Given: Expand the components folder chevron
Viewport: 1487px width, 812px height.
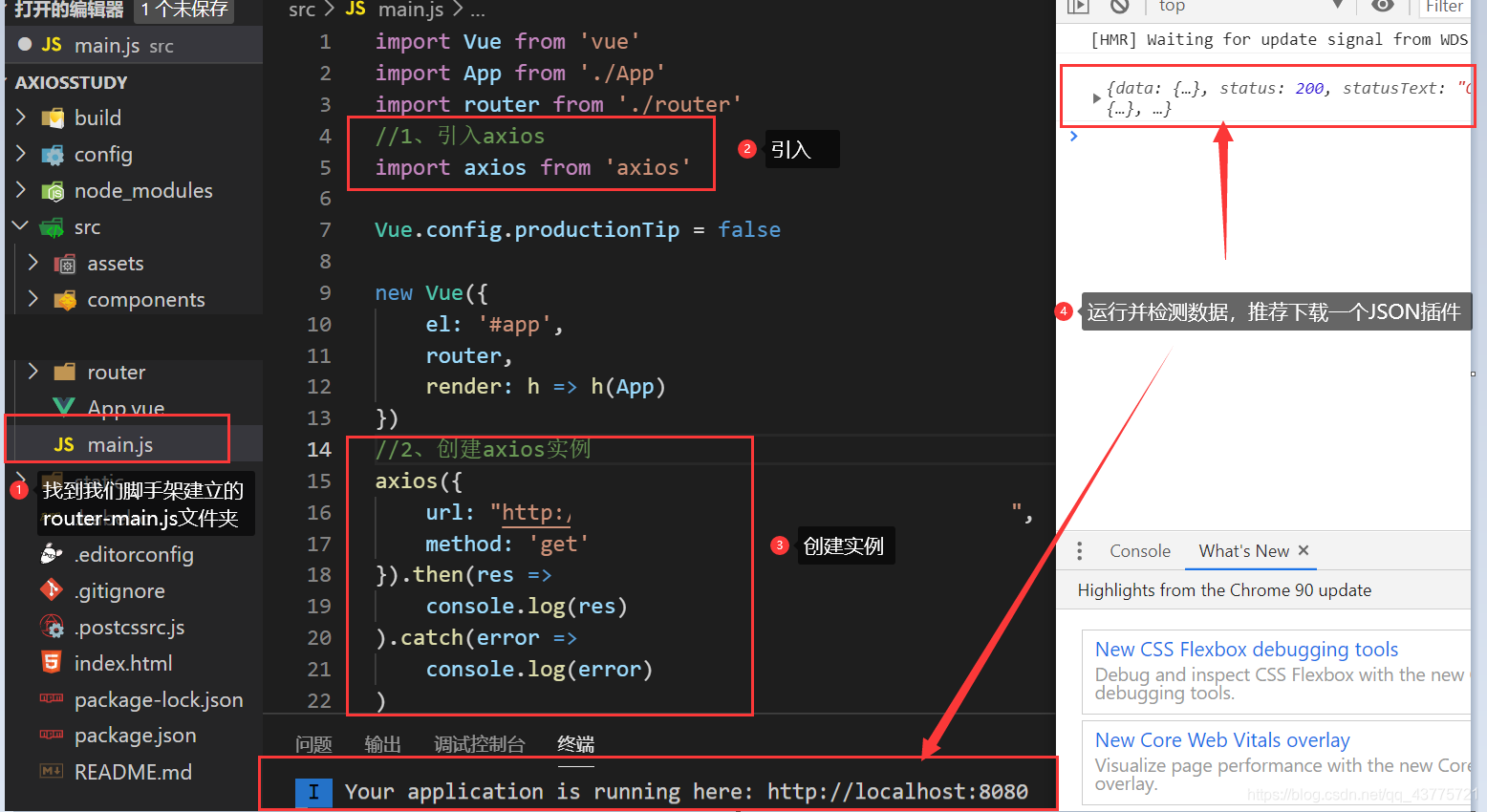Looking at the screenshot, I should pos(33,298).
